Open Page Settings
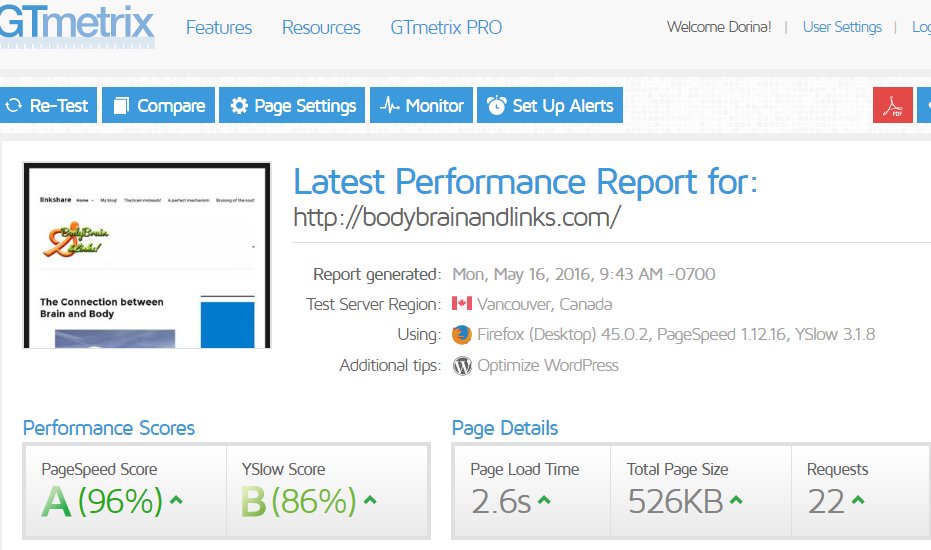 coord(292,105)
